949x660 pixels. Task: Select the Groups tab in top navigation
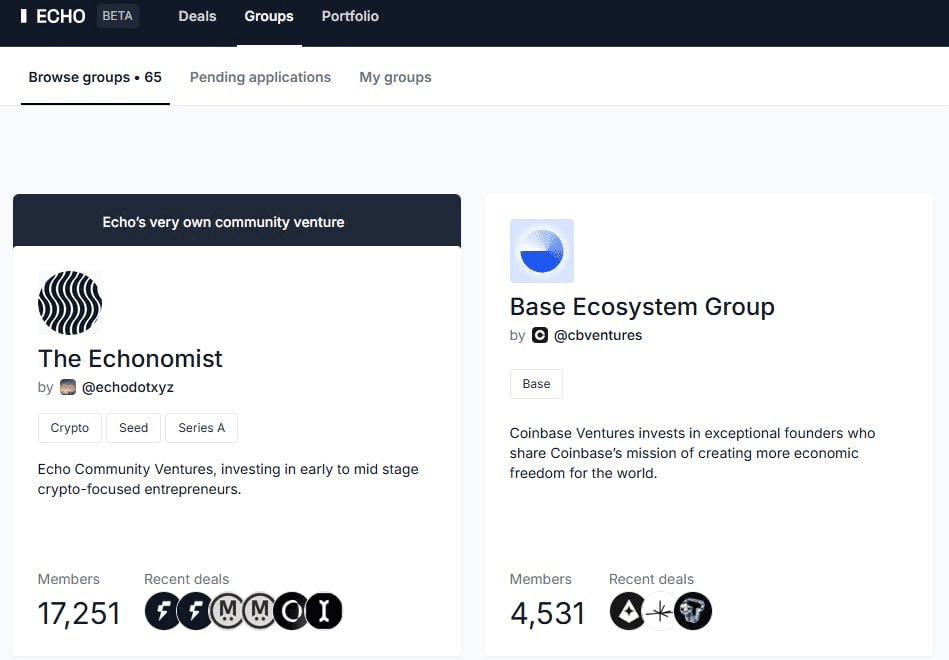(269, 16)
